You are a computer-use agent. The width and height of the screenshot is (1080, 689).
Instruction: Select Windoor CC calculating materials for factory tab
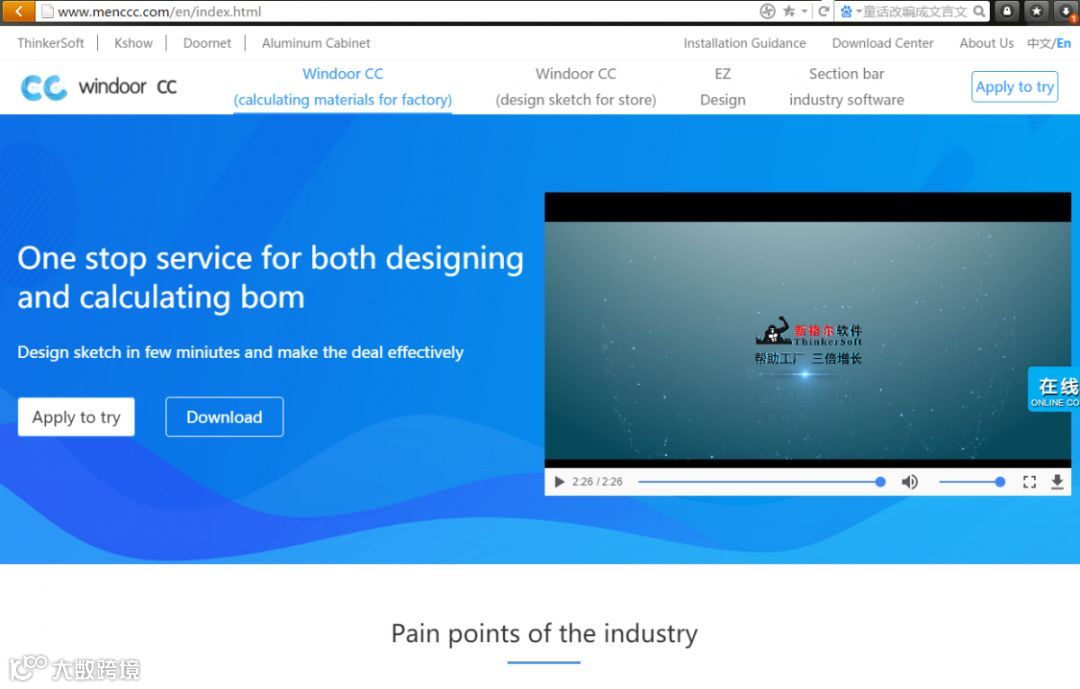[343, 87]
